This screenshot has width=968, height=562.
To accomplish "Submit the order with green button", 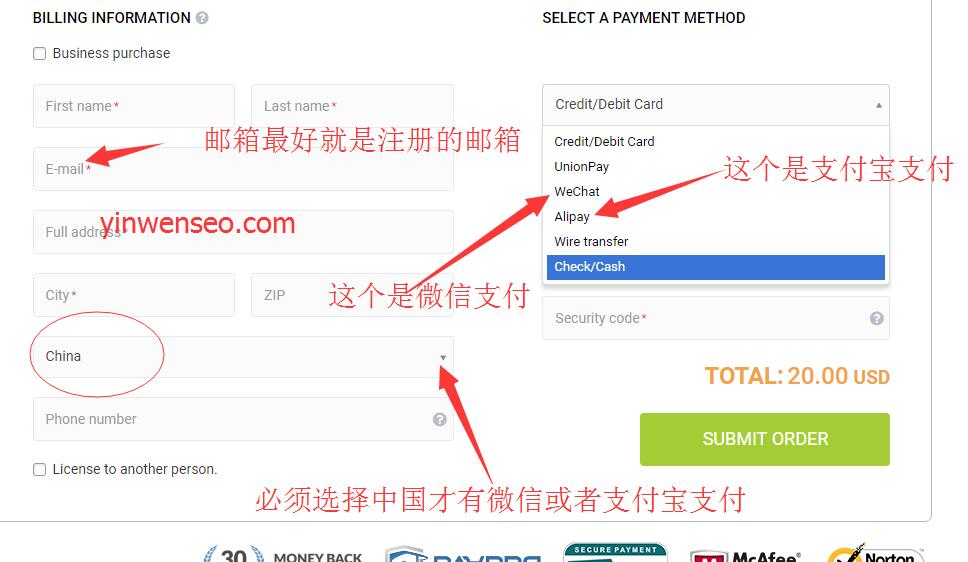I will pyautogui.click(x=764, y=439).
